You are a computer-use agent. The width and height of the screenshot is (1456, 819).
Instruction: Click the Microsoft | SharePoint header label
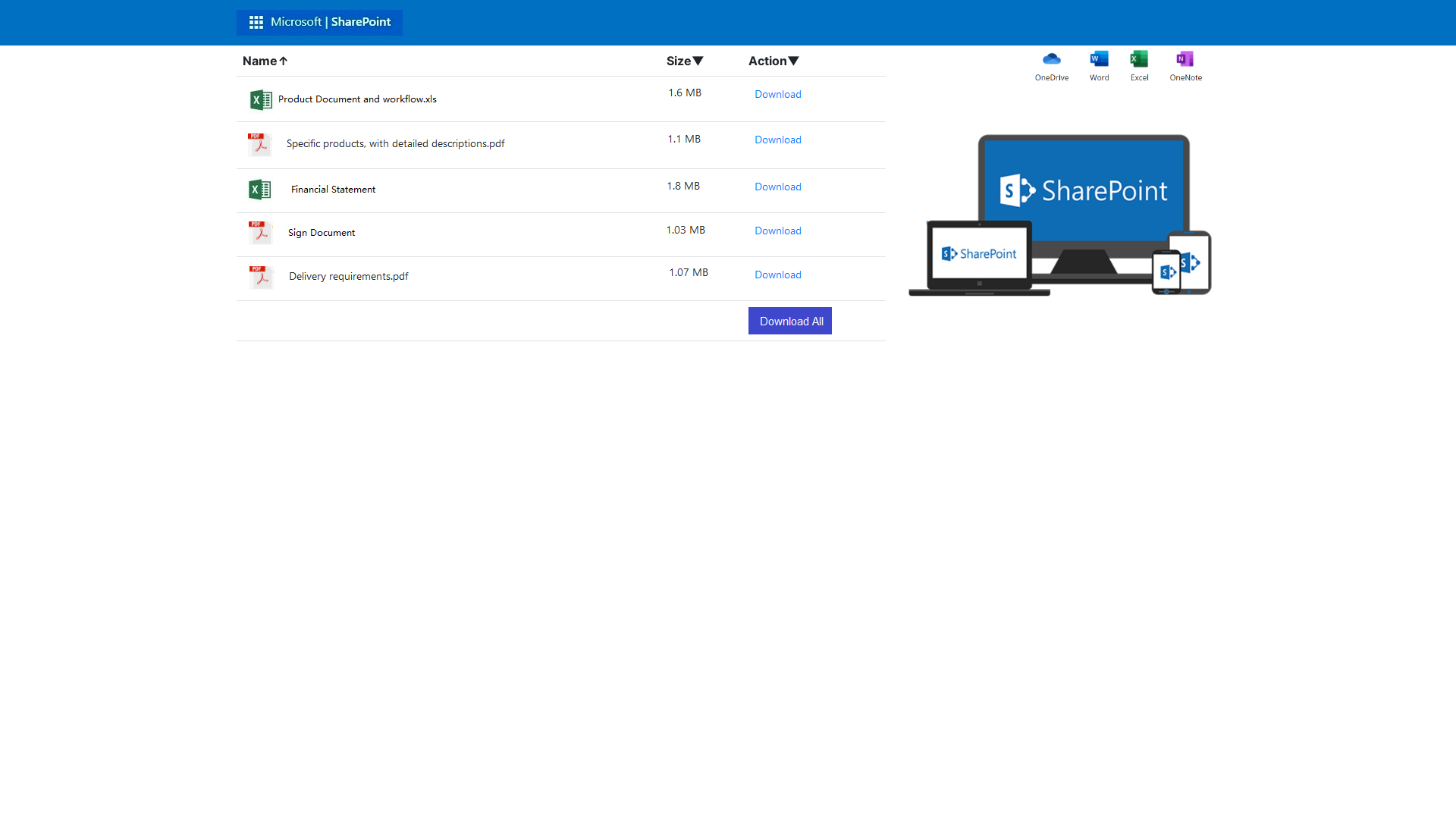[331, 22]
